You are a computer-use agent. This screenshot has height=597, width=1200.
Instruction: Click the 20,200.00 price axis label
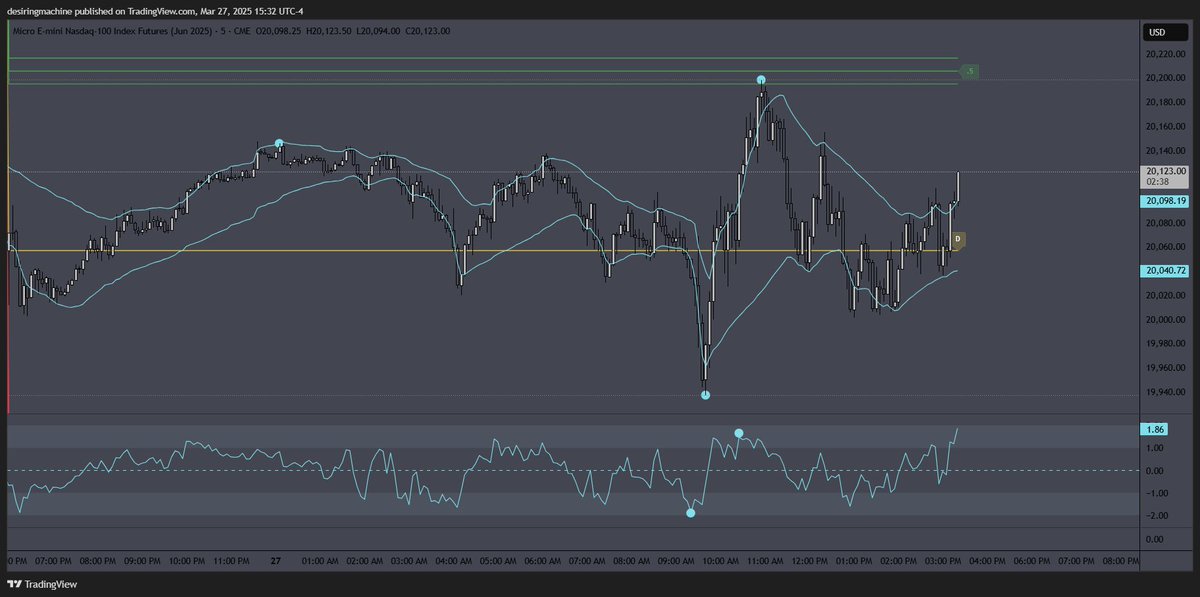pos(1167,78)
